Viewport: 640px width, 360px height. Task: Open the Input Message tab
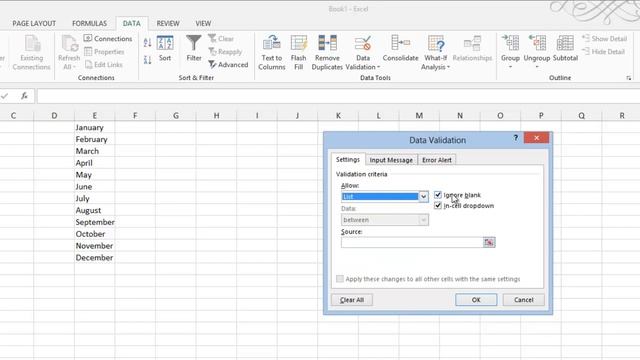[x=391, y=160]
